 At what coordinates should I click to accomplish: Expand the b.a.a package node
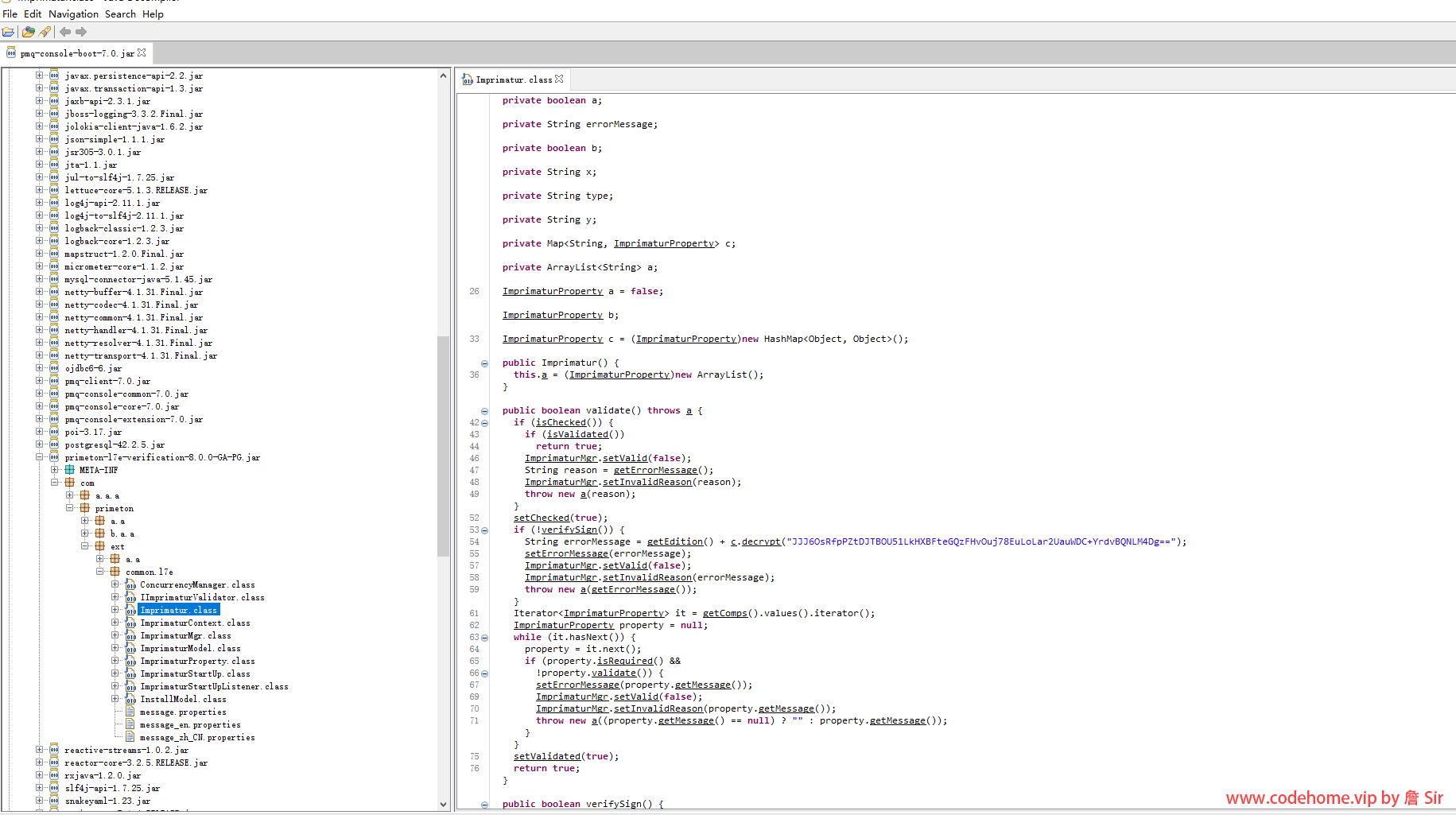(x=85, y=534)
